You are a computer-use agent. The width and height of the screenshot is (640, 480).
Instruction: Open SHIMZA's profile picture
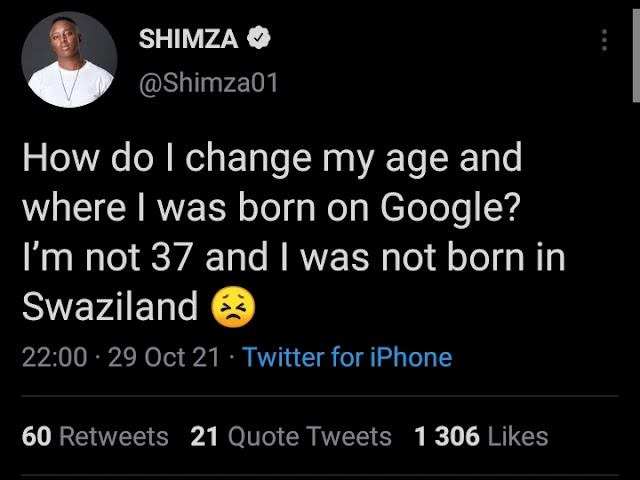tap(69, 62)
